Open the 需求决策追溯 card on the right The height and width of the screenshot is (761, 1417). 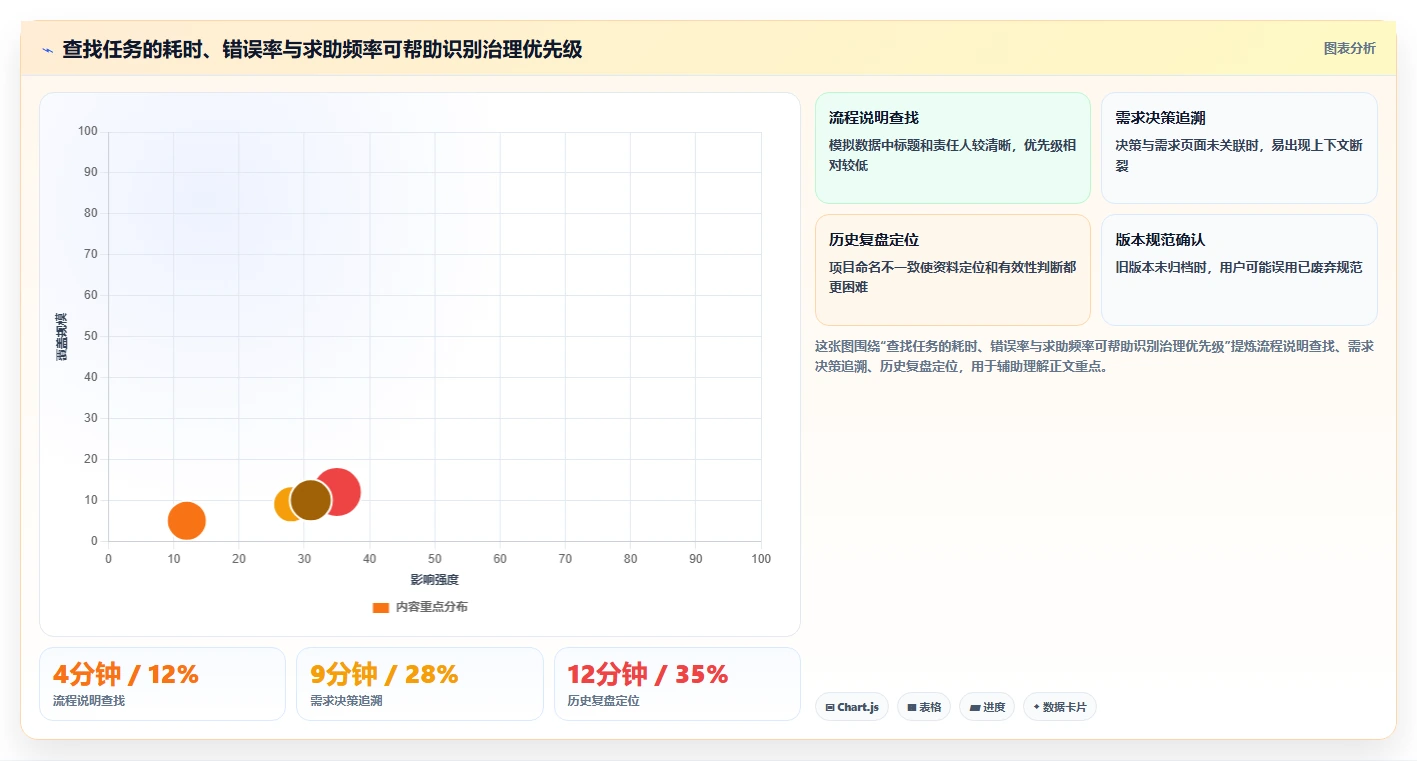pos(1239,148)
